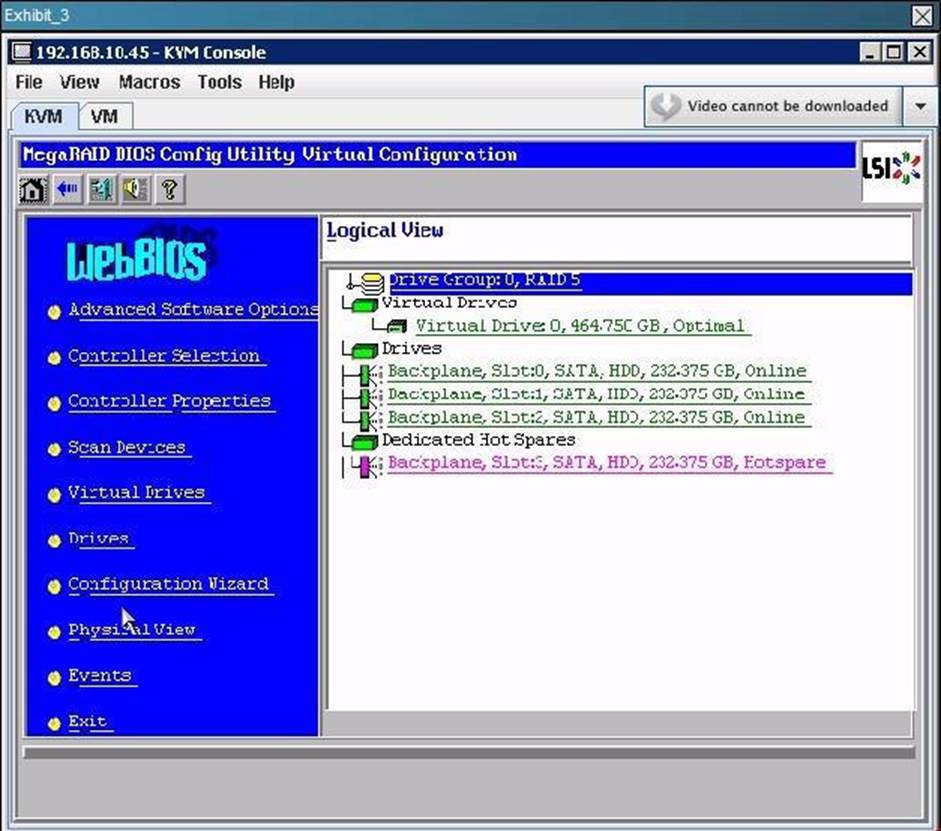Click the LSI logo icon

[891, 170]
